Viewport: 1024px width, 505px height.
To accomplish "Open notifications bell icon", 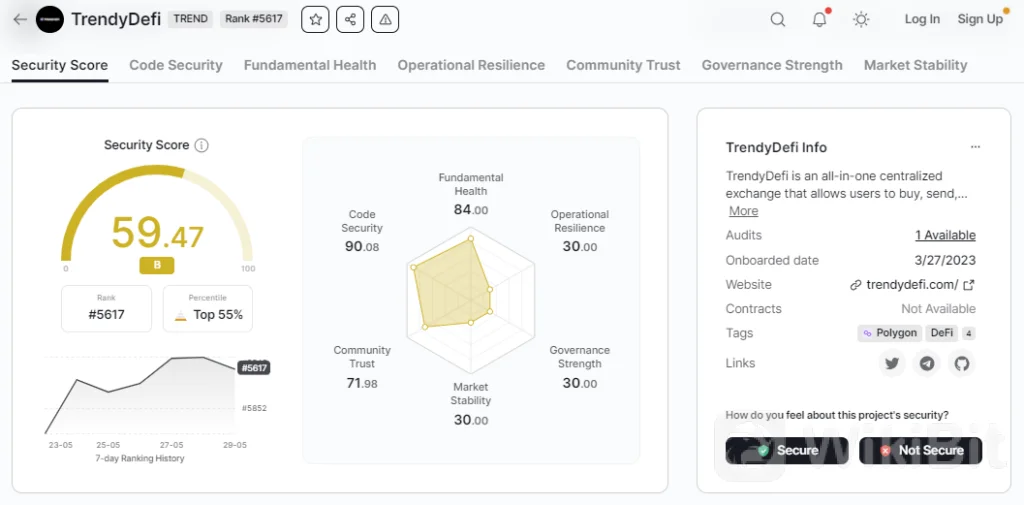I will (819, 19).
